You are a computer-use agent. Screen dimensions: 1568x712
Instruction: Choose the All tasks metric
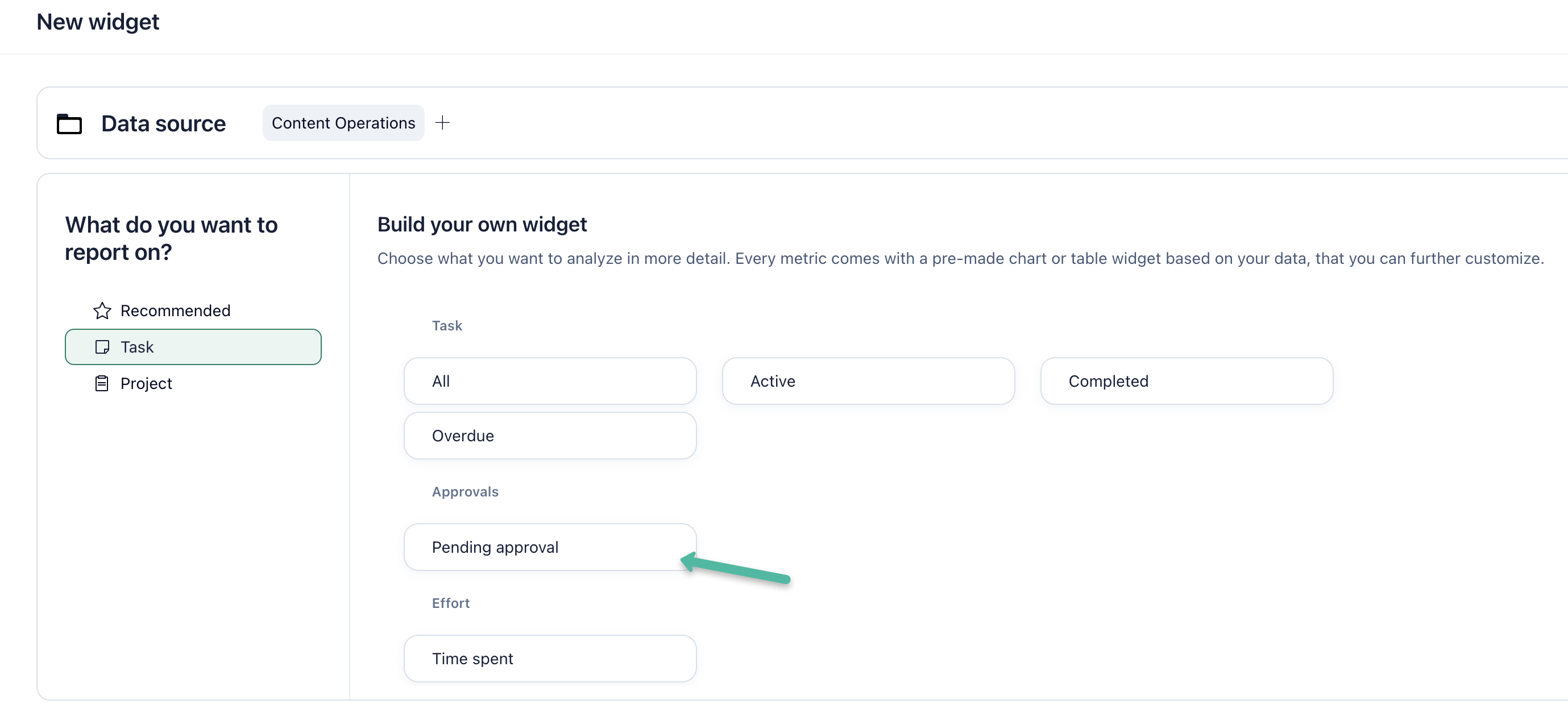(550, 381)
